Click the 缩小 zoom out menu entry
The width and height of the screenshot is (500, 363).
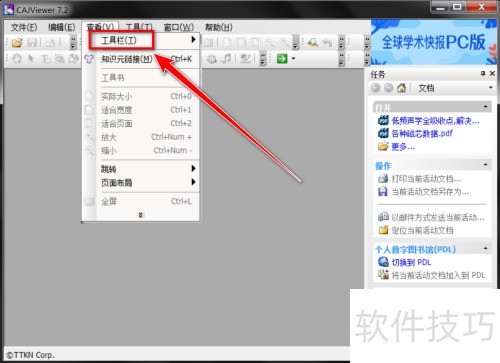point(148,151)
